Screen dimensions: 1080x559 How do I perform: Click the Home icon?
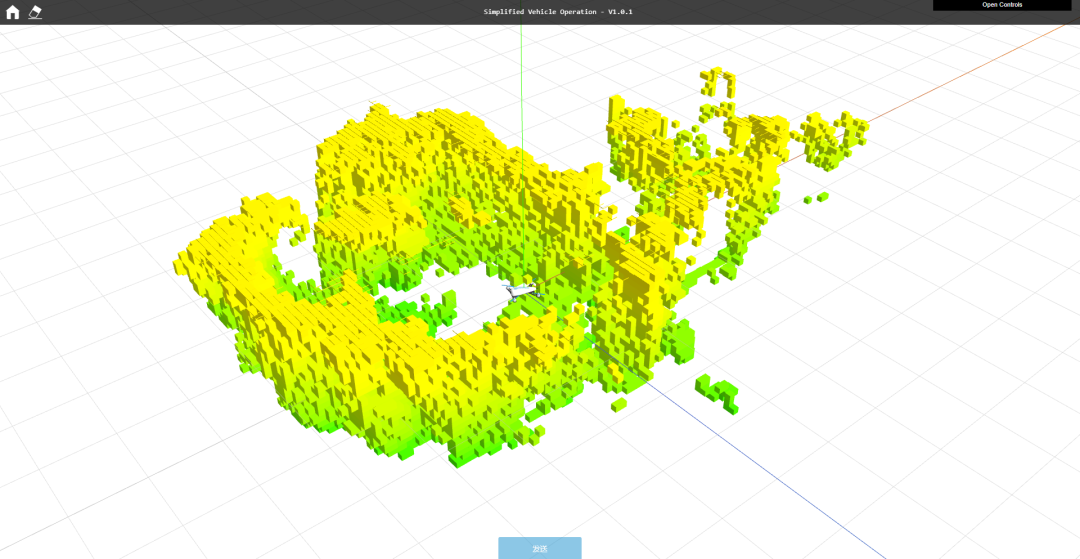pyautogui.click(x=13, y=12)
